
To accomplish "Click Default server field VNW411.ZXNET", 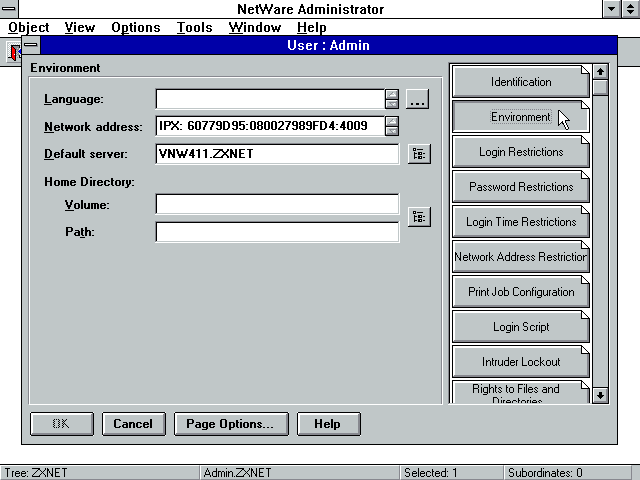I will (277, 154).
